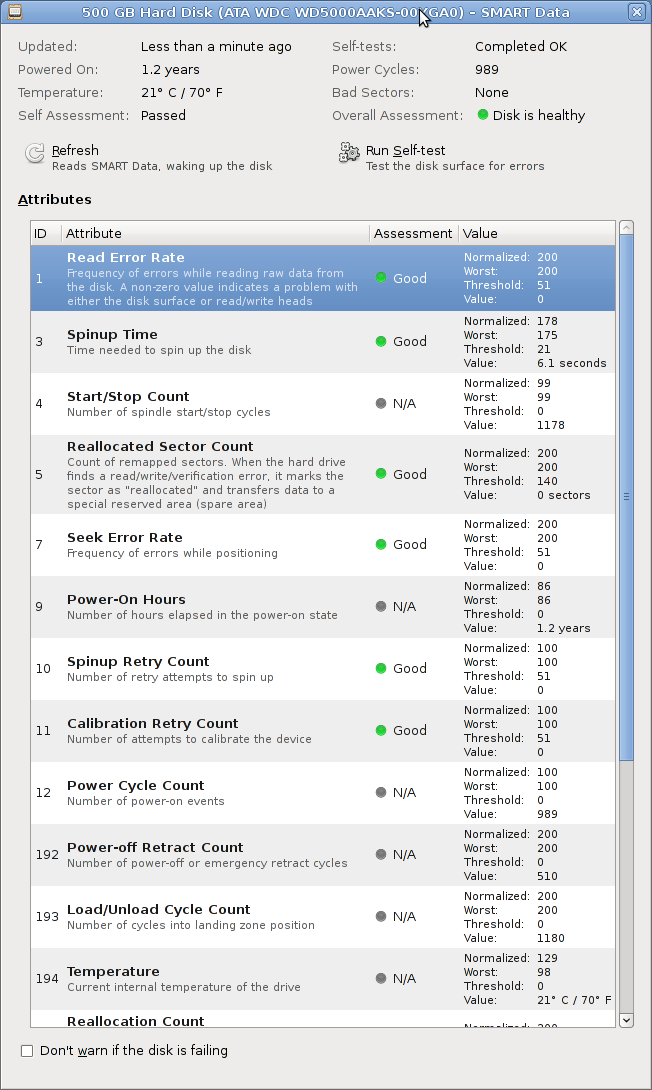This screenshot has height=1090, width=652.
Task: Click the Refresh button label
Action: (x=75, y=150)
